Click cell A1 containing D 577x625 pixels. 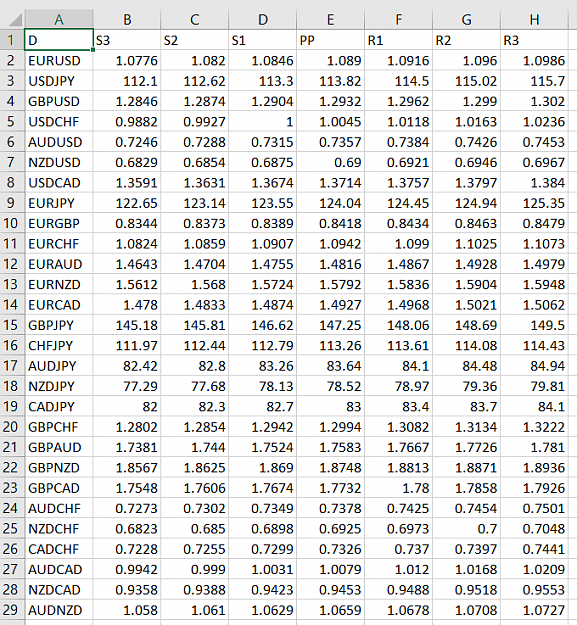click(59, 40)
